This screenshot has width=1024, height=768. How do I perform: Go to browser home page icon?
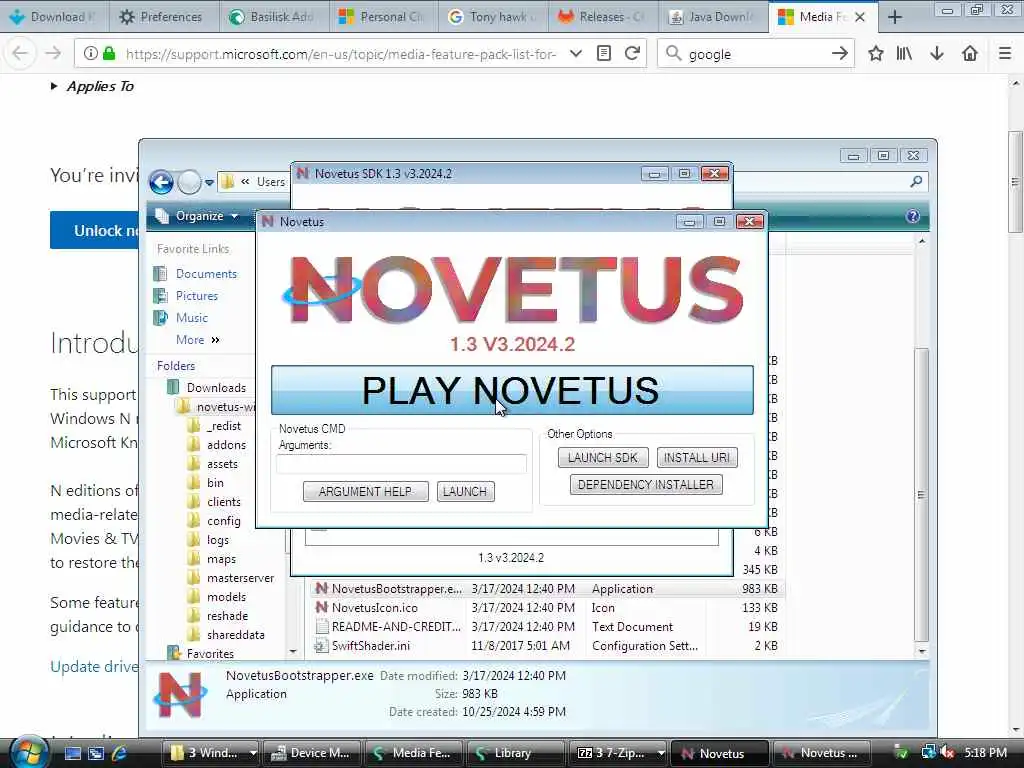coord(970,54)
